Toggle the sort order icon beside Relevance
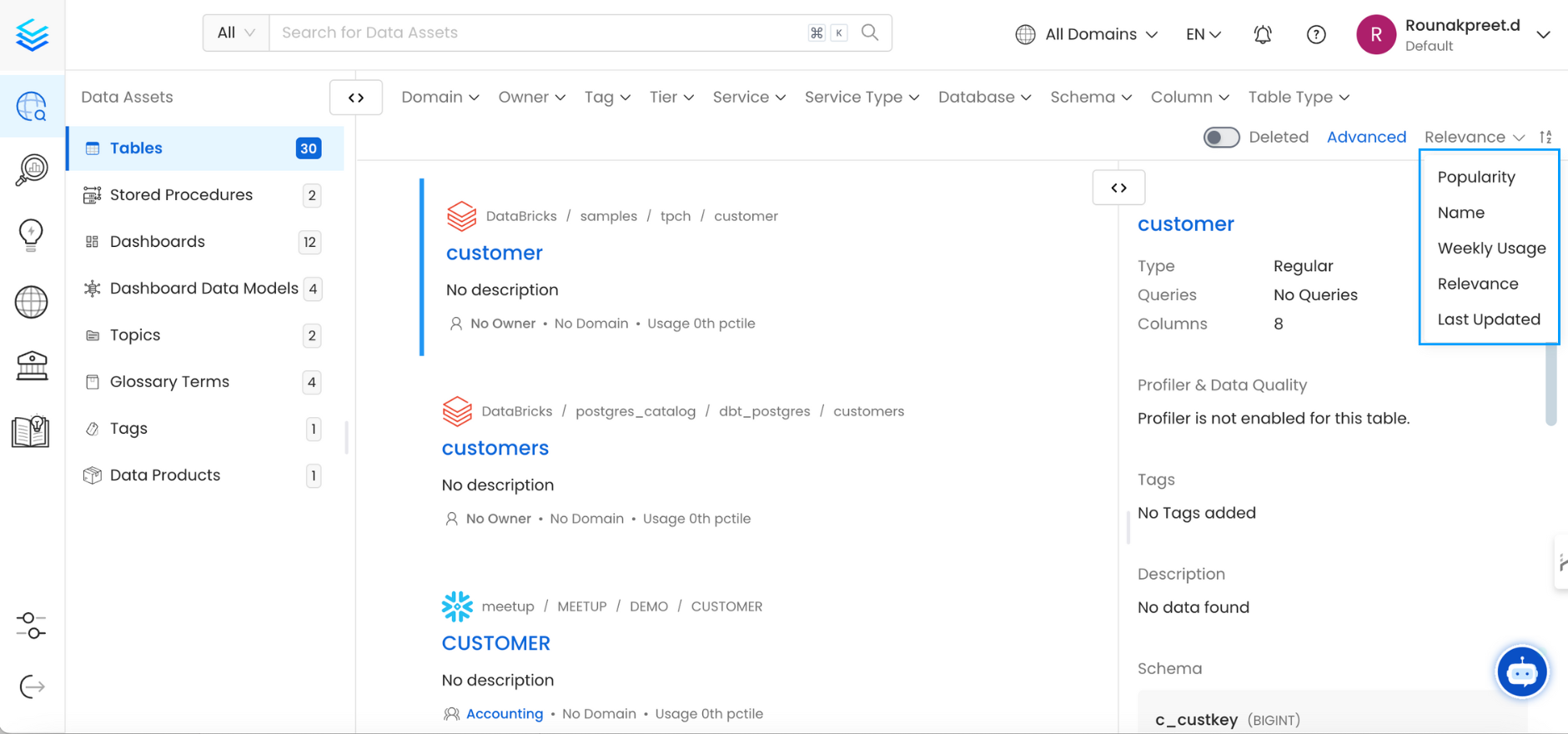 pyautogui.click(x=1545, y=137)
